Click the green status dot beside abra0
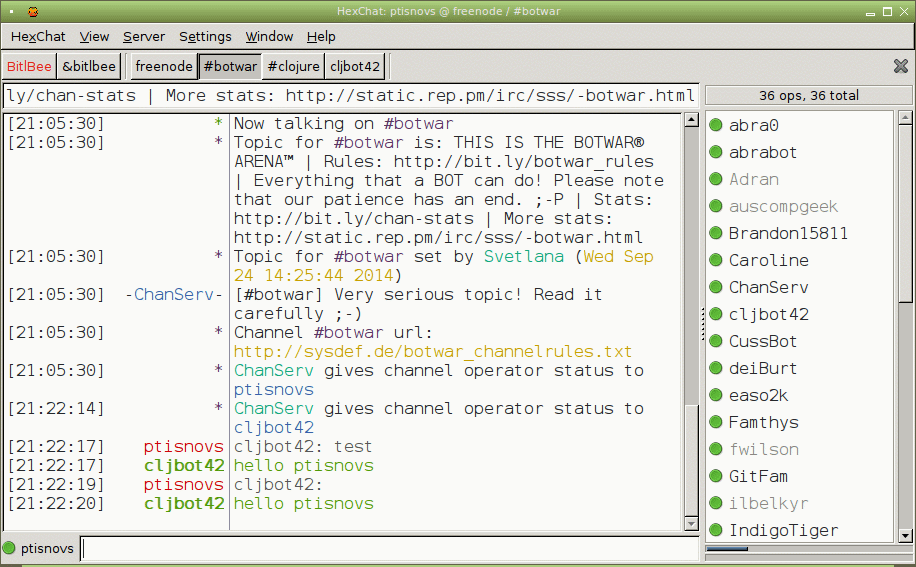This screenshot has width=916, height=567. point(716,124)
